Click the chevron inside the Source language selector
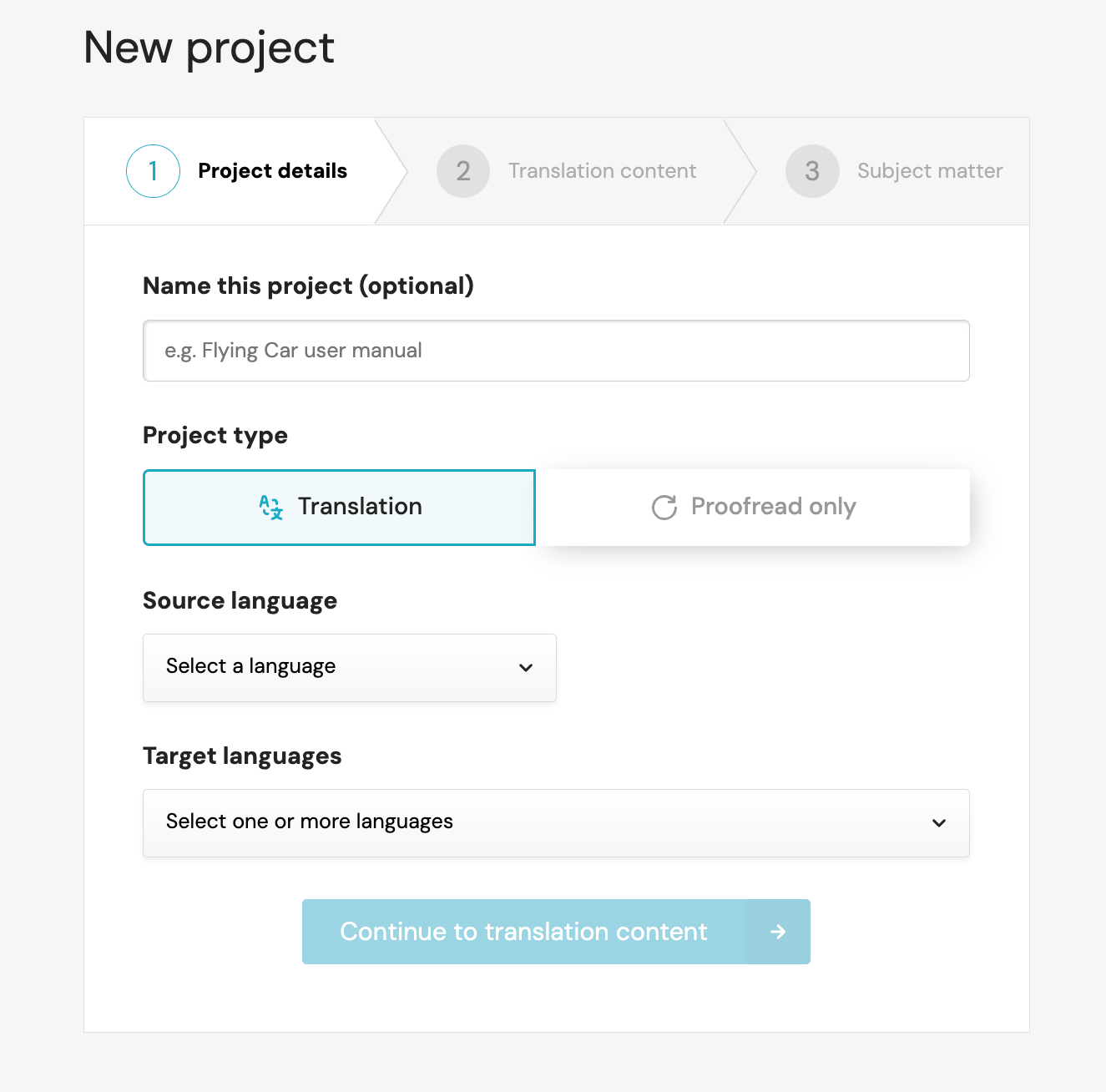The image size is (1106, 1092). tap(526, 668)
